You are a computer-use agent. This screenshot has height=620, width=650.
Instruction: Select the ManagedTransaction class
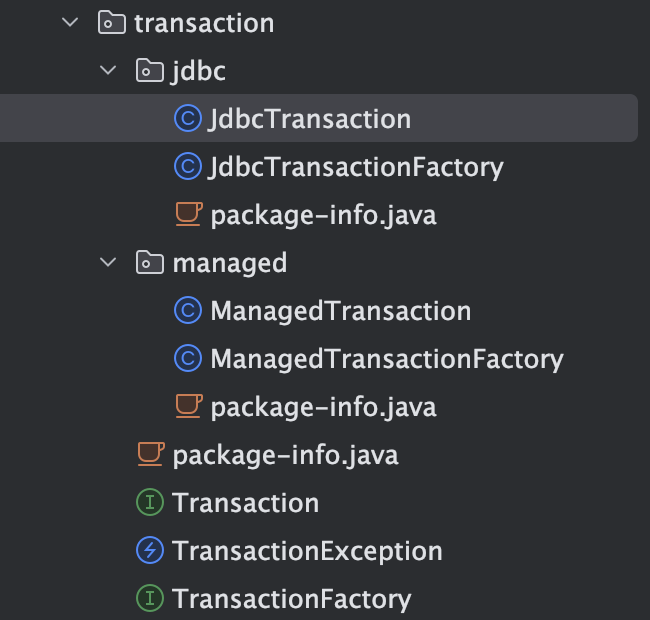coord(341,311)
